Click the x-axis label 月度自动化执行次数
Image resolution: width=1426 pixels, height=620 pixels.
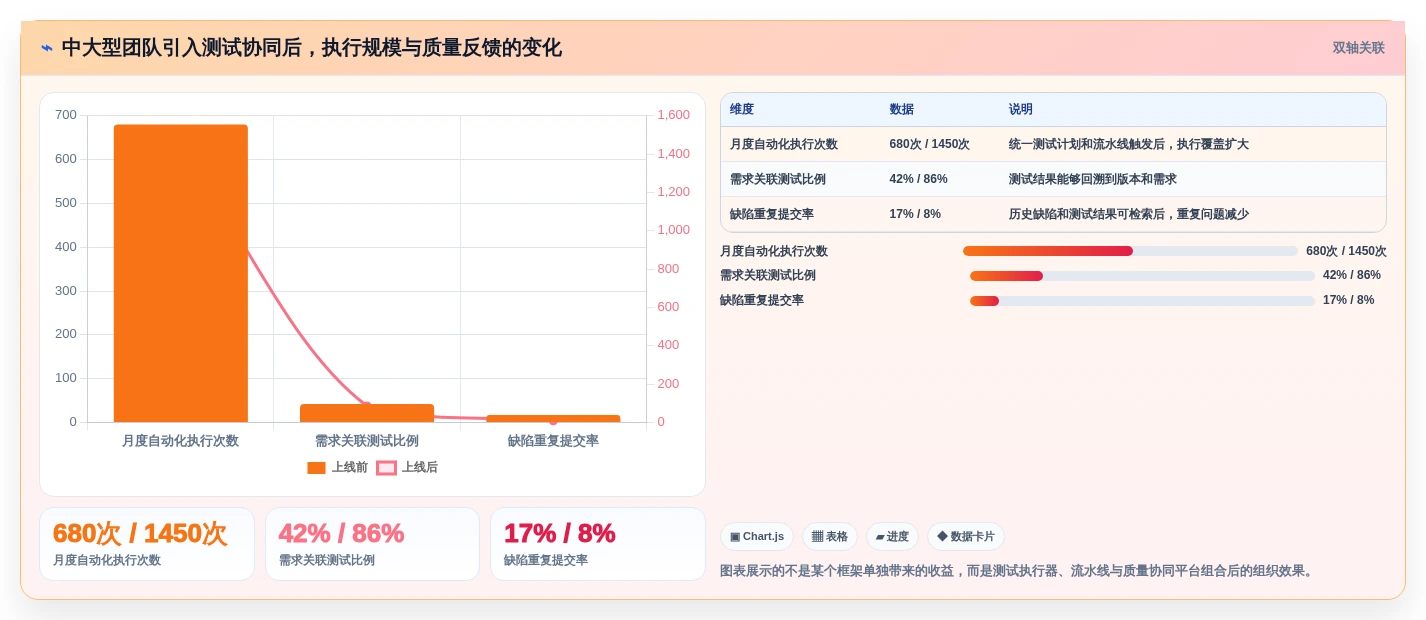180,441
